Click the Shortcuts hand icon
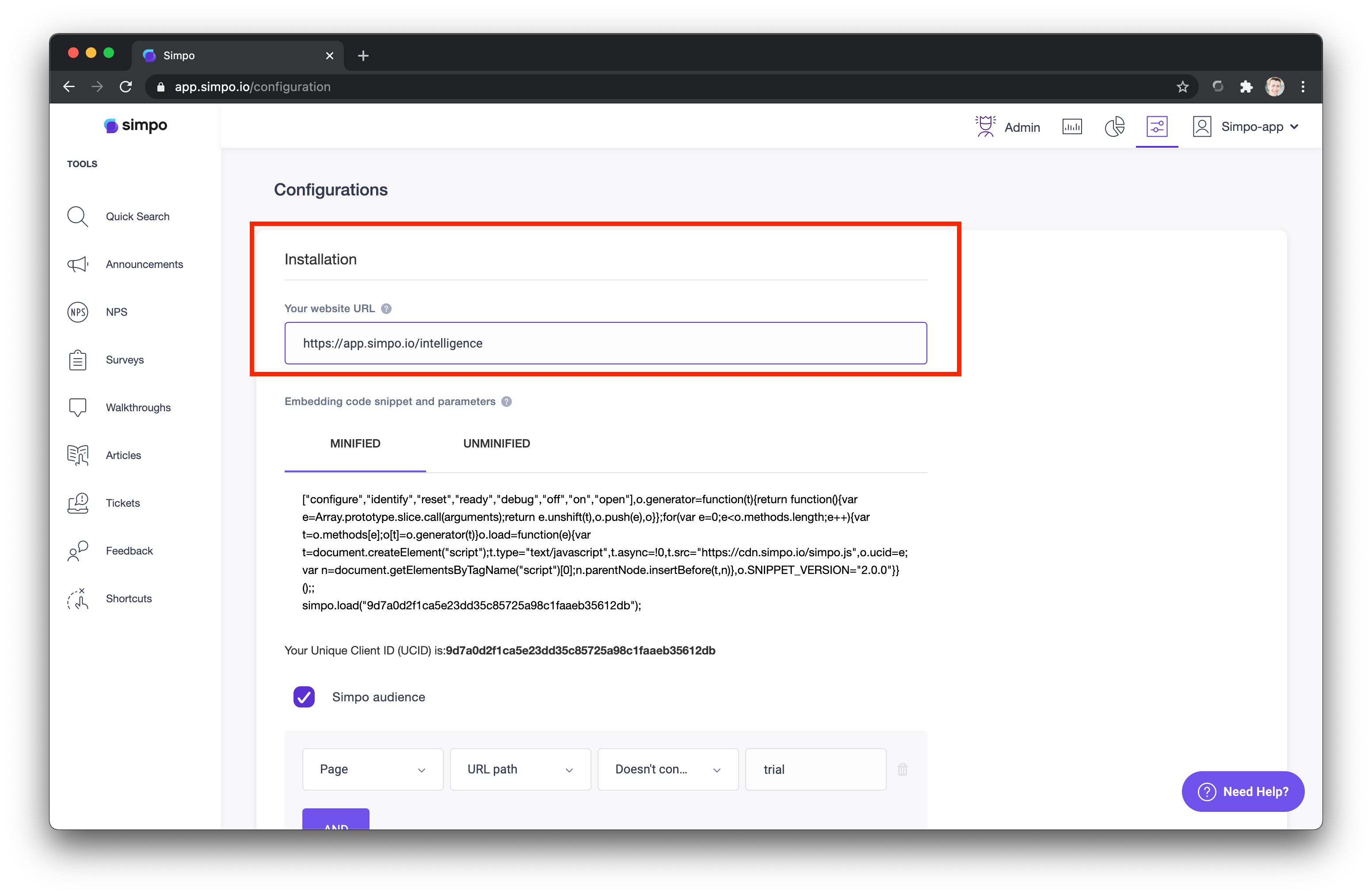 point(77,599)
